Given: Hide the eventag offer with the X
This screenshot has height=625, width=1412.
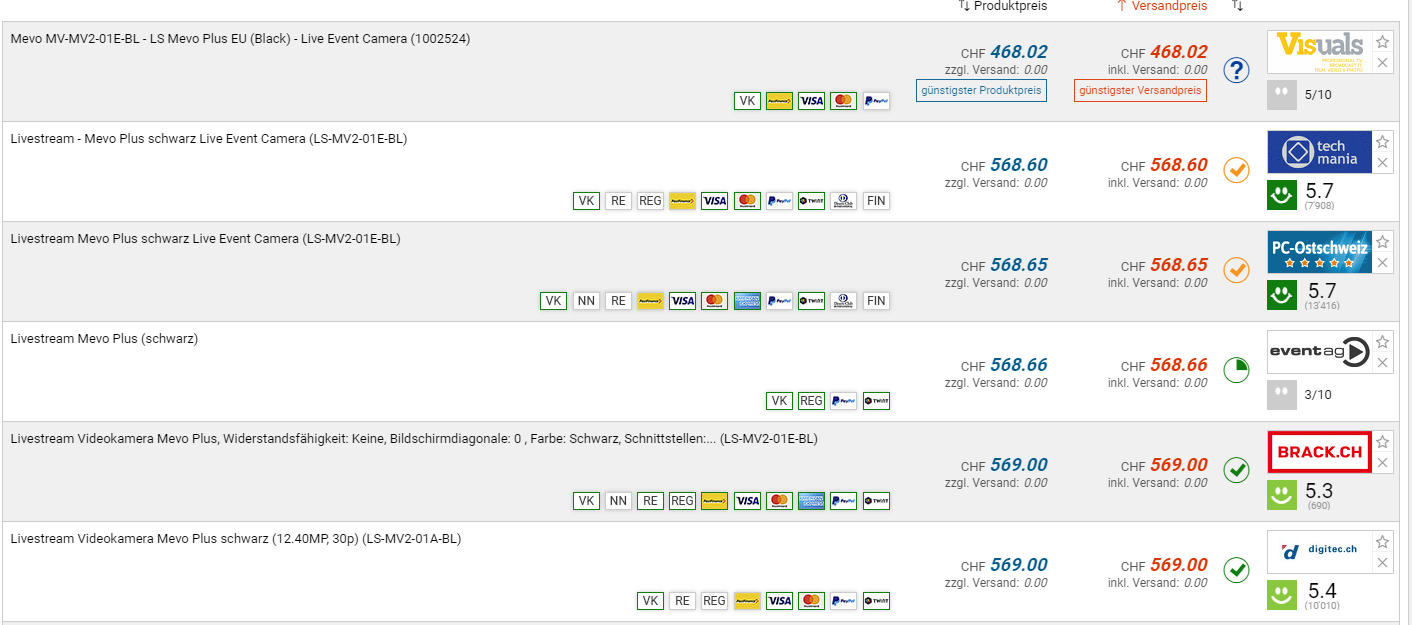Looking at the screenshot, I should pos(1382,363).
